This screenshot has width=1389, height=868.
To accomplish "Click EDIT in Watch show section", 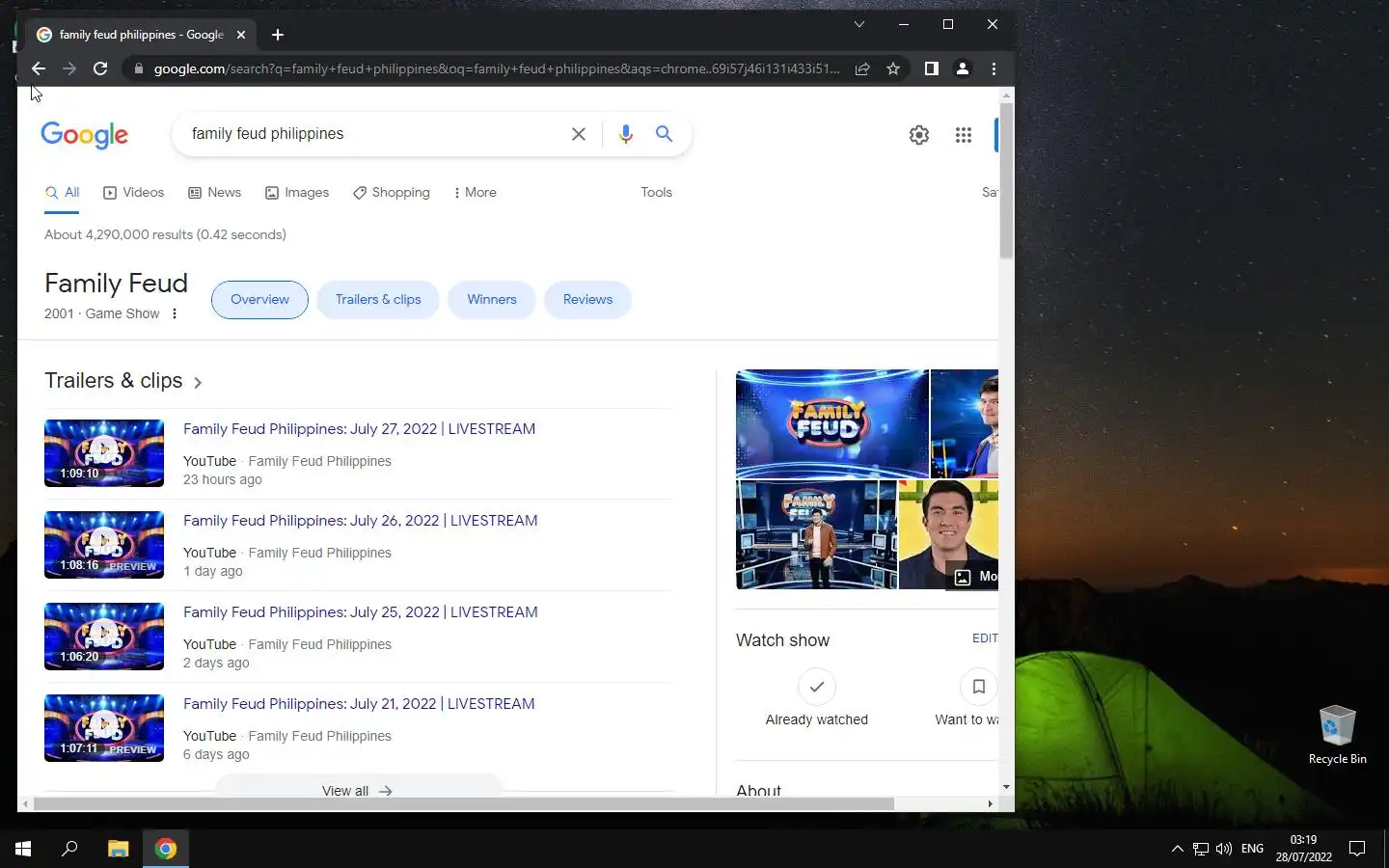I will [x=985, y=638].
